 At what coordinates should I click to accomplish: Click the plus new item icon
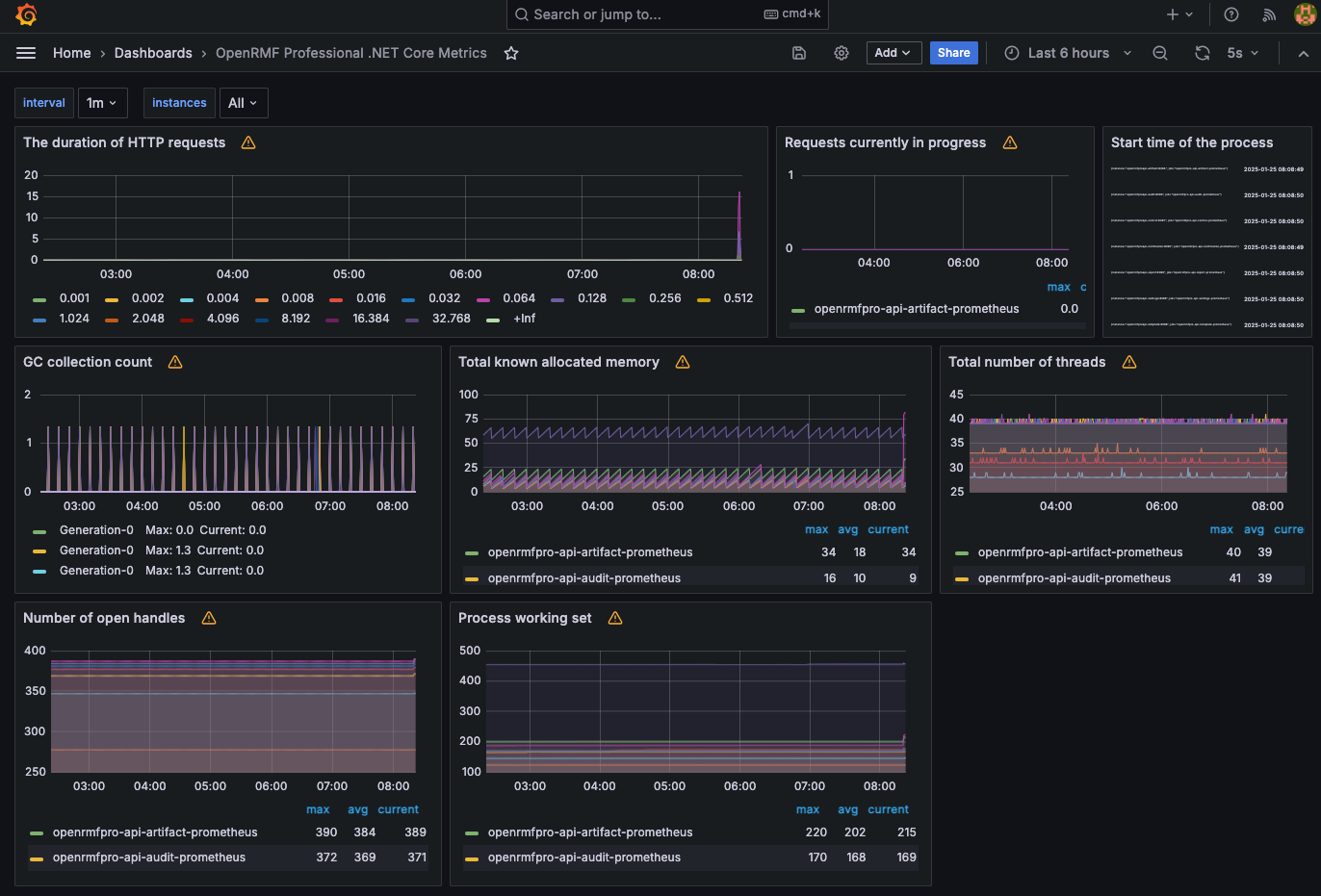pos(1172,14)
